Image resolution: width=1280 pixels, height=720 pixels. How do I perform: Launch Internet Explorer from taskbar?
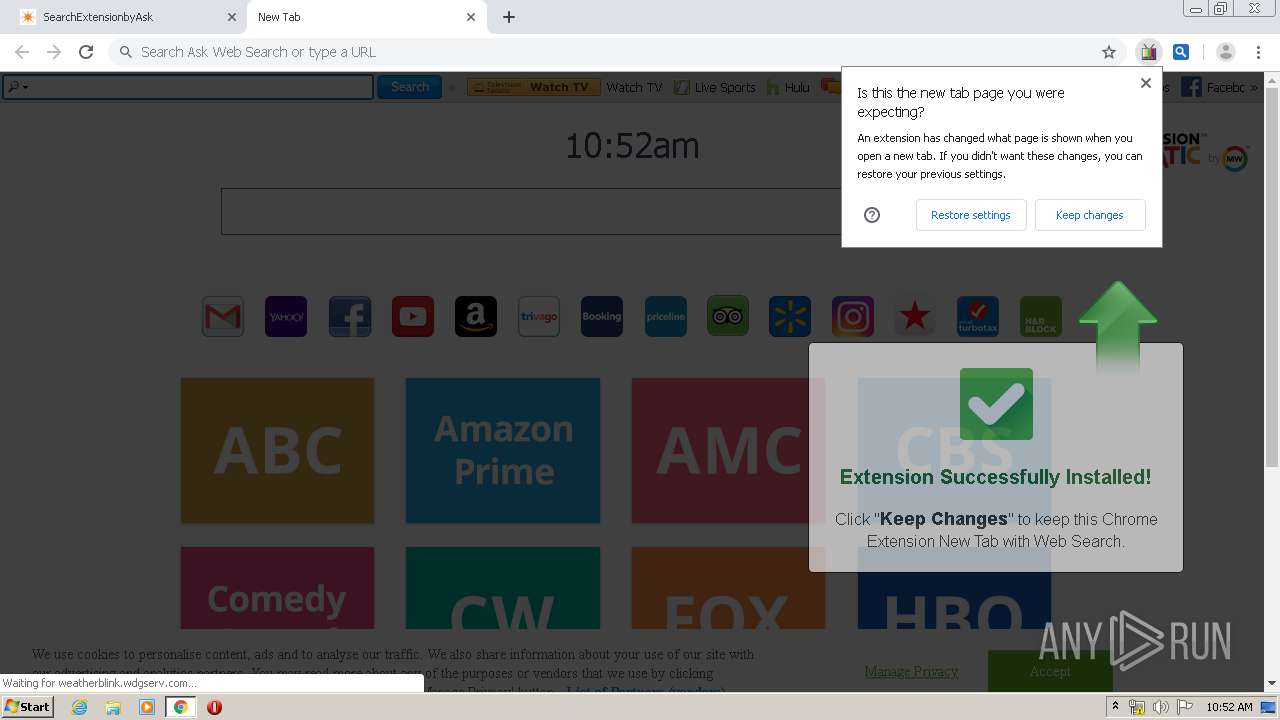pyautogui.click(x=80, y=707)
